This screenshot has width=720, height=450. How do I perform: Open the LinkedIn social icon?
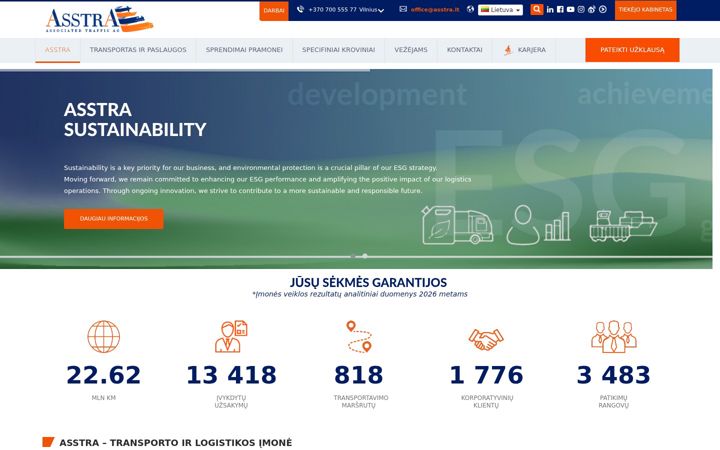(550, 9)
